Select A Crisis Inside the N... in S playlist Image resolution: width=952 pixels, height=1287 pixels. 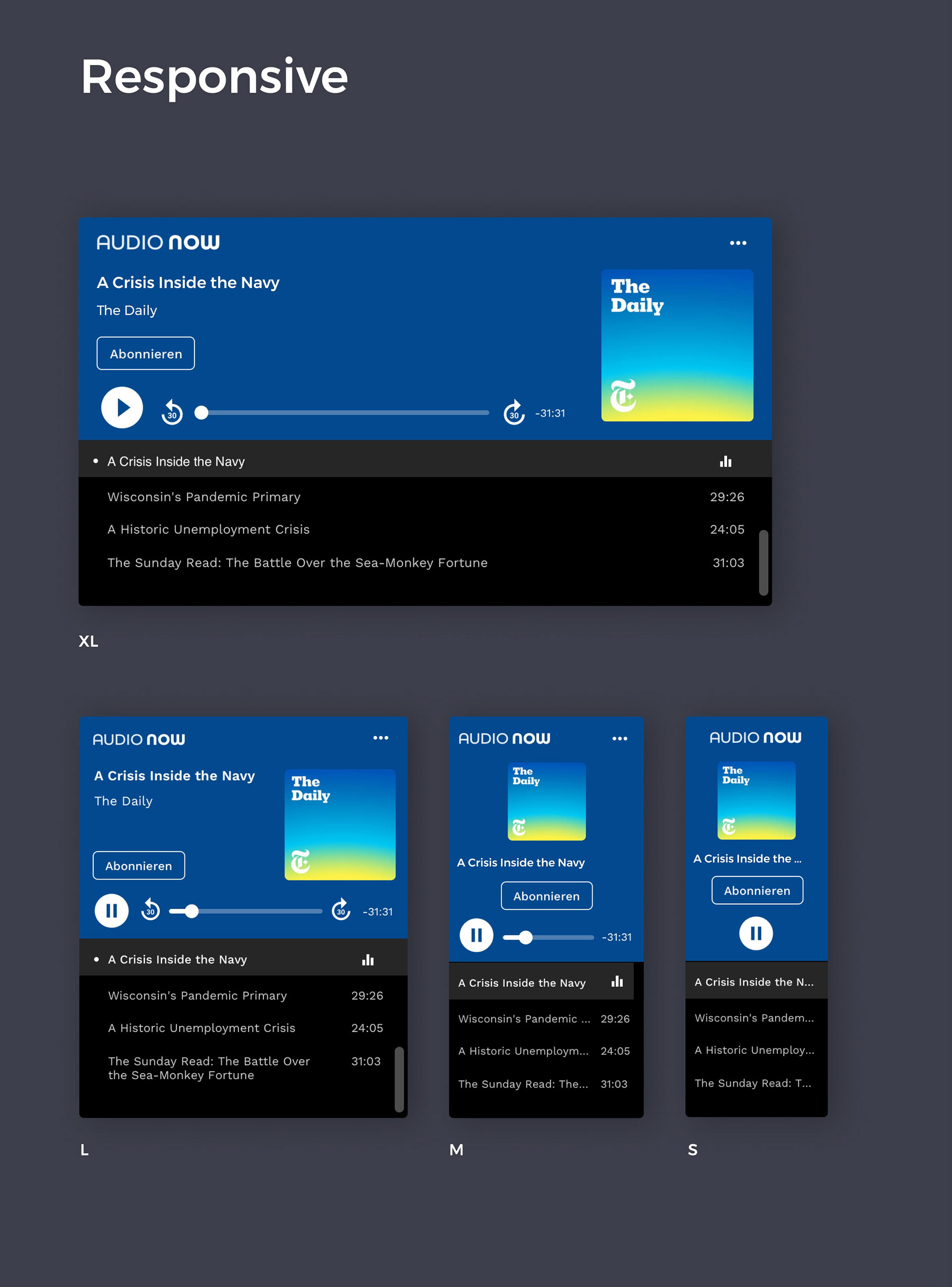pos(756,981)
